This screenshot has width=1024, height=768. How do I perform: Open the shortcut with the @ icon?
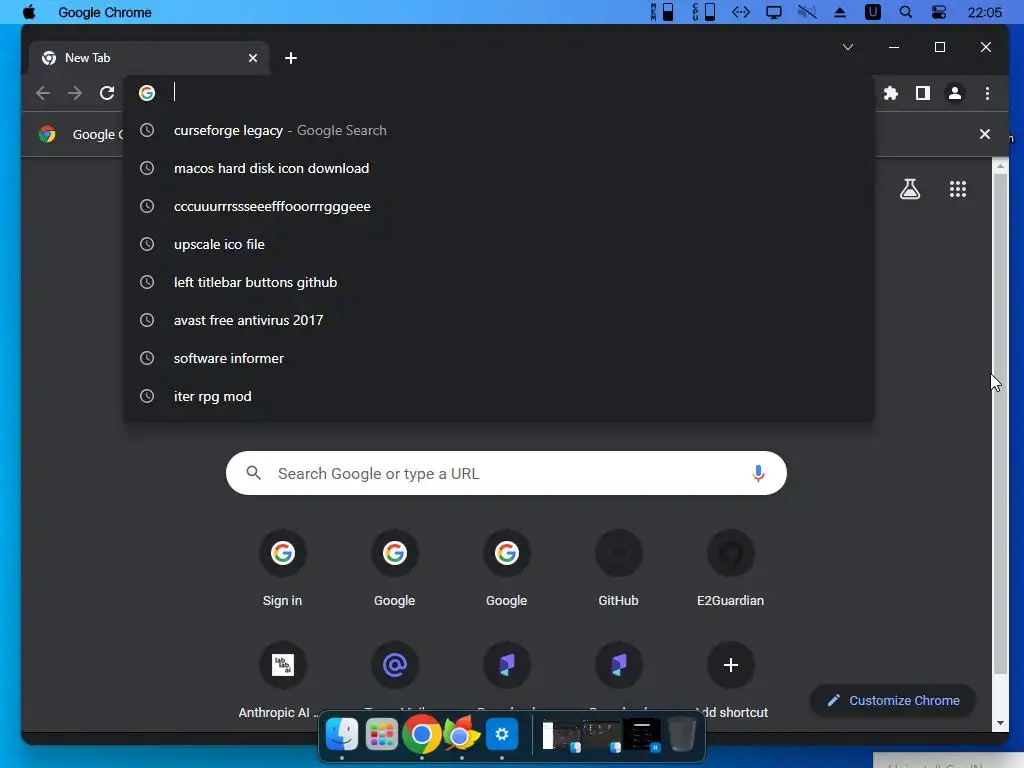[x=394, y=666]
